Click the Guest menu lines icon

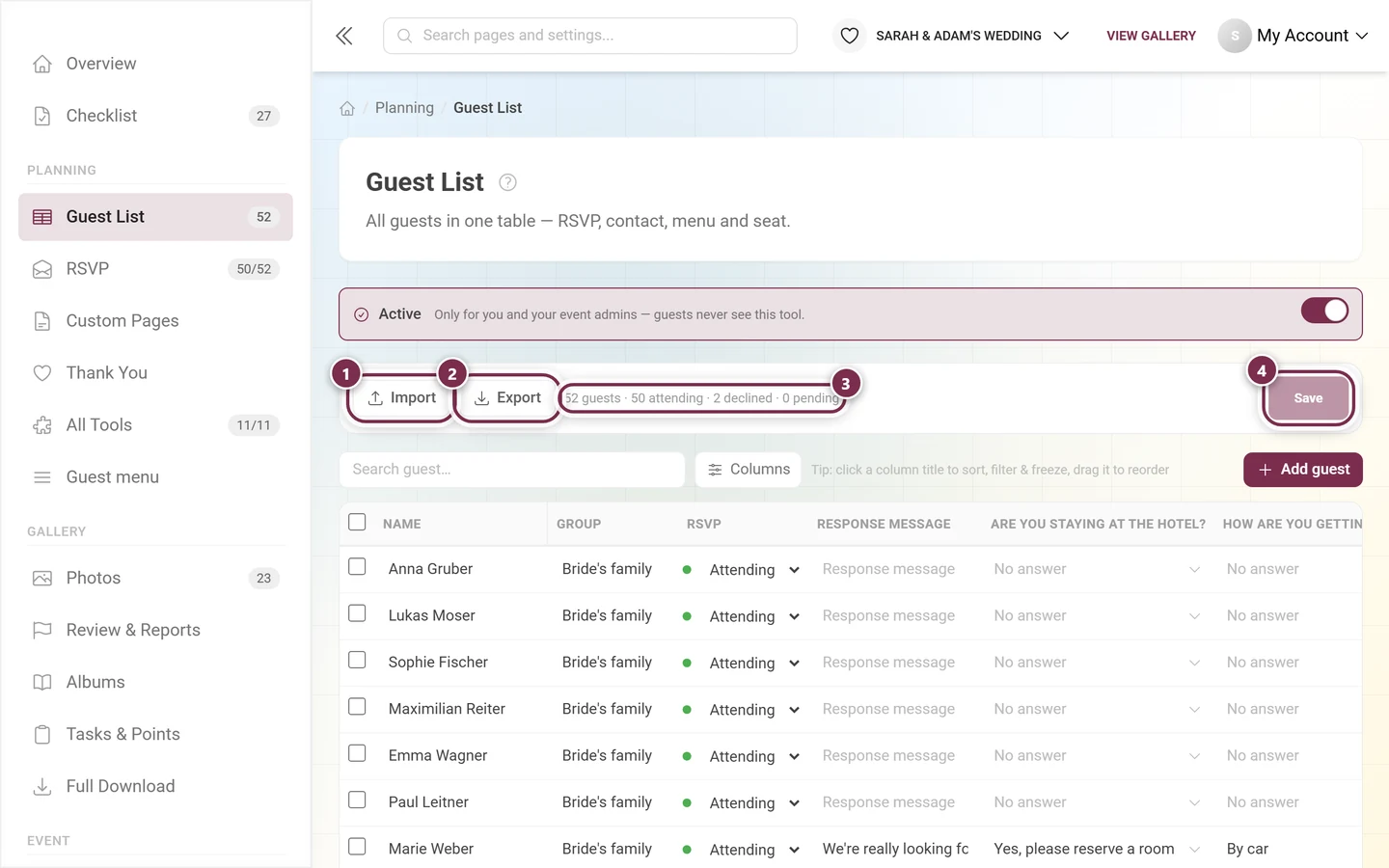coord(42,477)
